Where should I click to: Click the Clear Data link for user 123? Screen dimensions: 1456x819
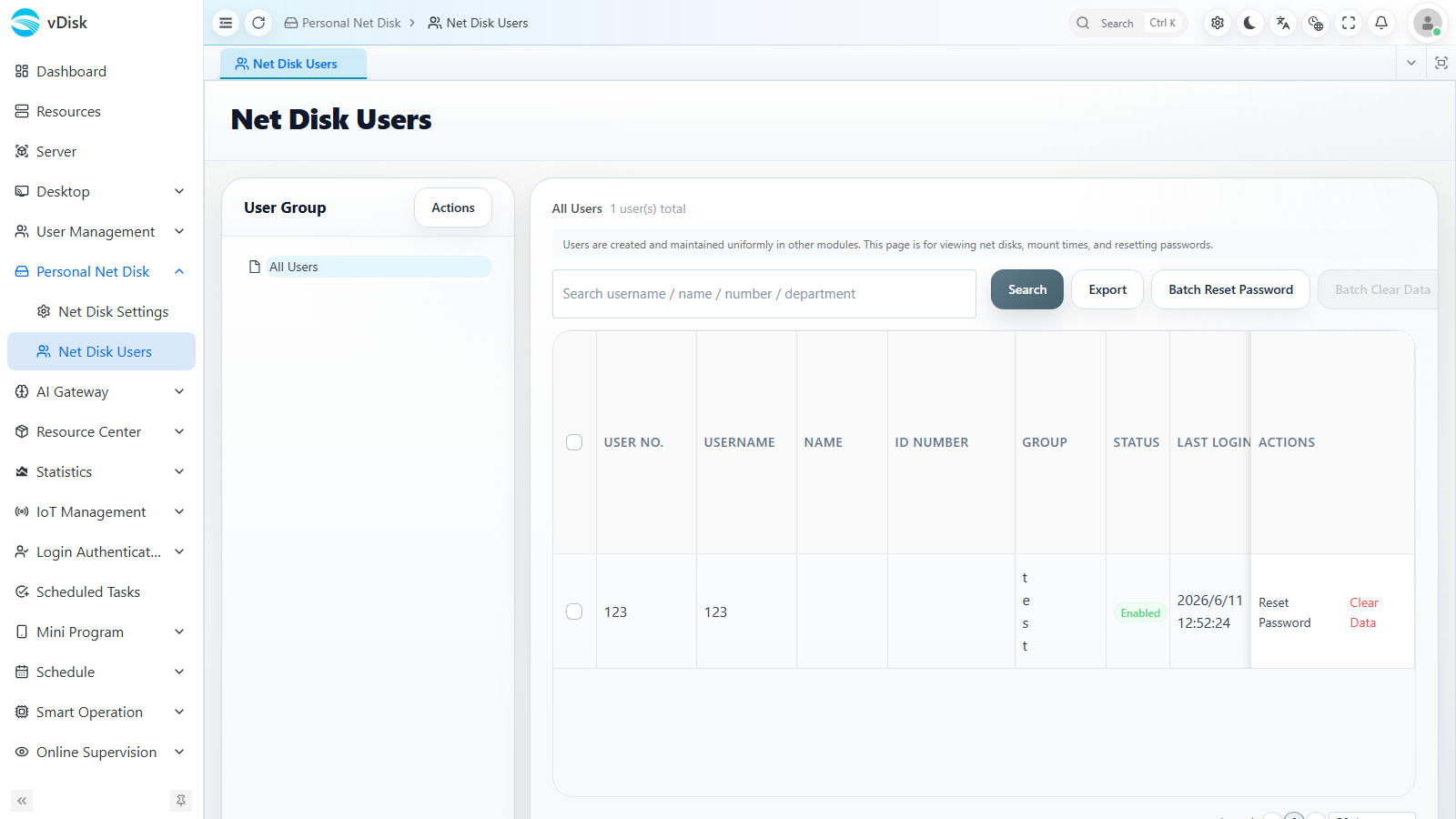1363,612
